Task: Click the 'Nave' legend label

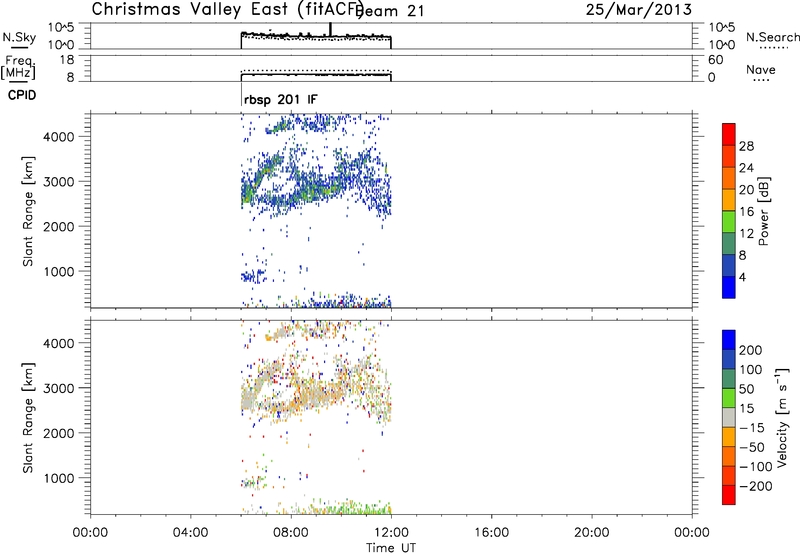Action: click(761, 69)
